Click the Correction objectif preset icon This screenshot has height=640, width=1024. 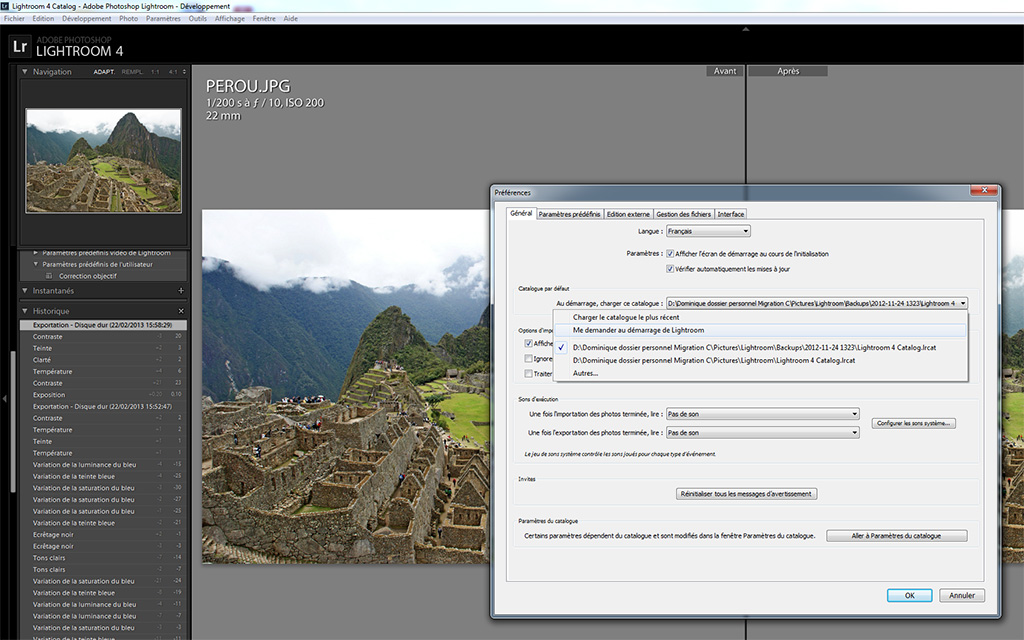[50, 276]
